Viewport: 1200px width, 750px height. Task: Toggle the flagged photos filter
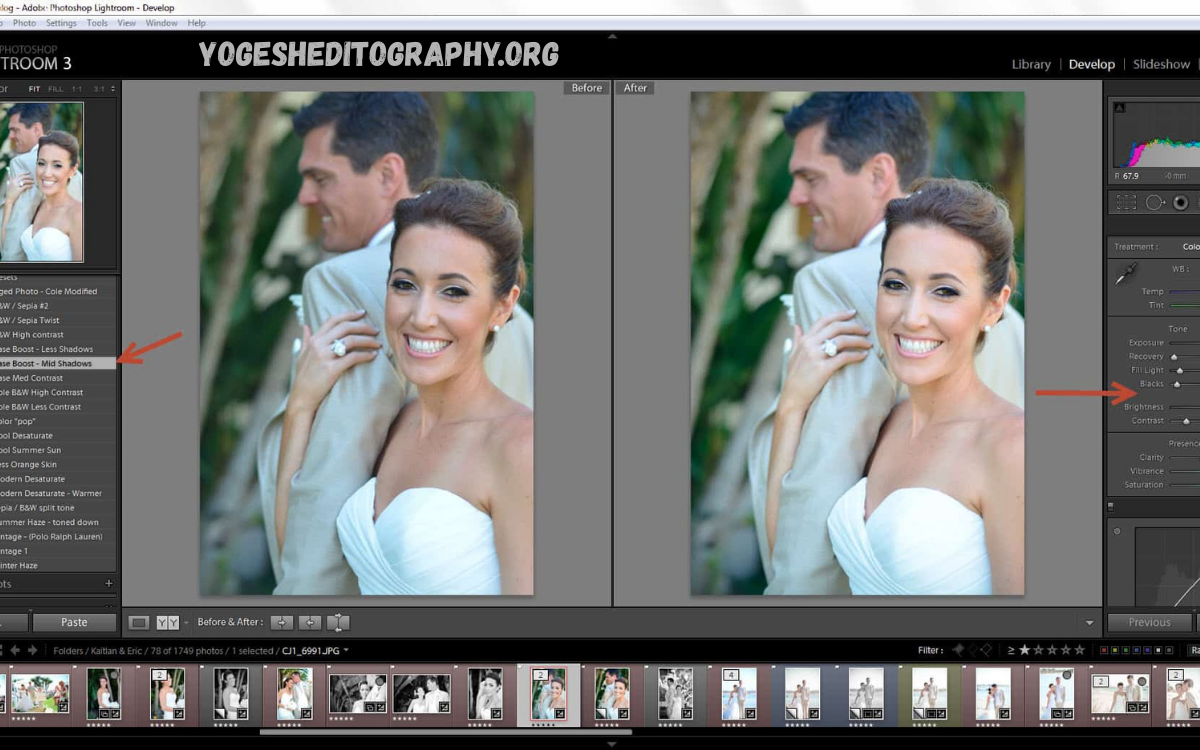pos(957,651)
